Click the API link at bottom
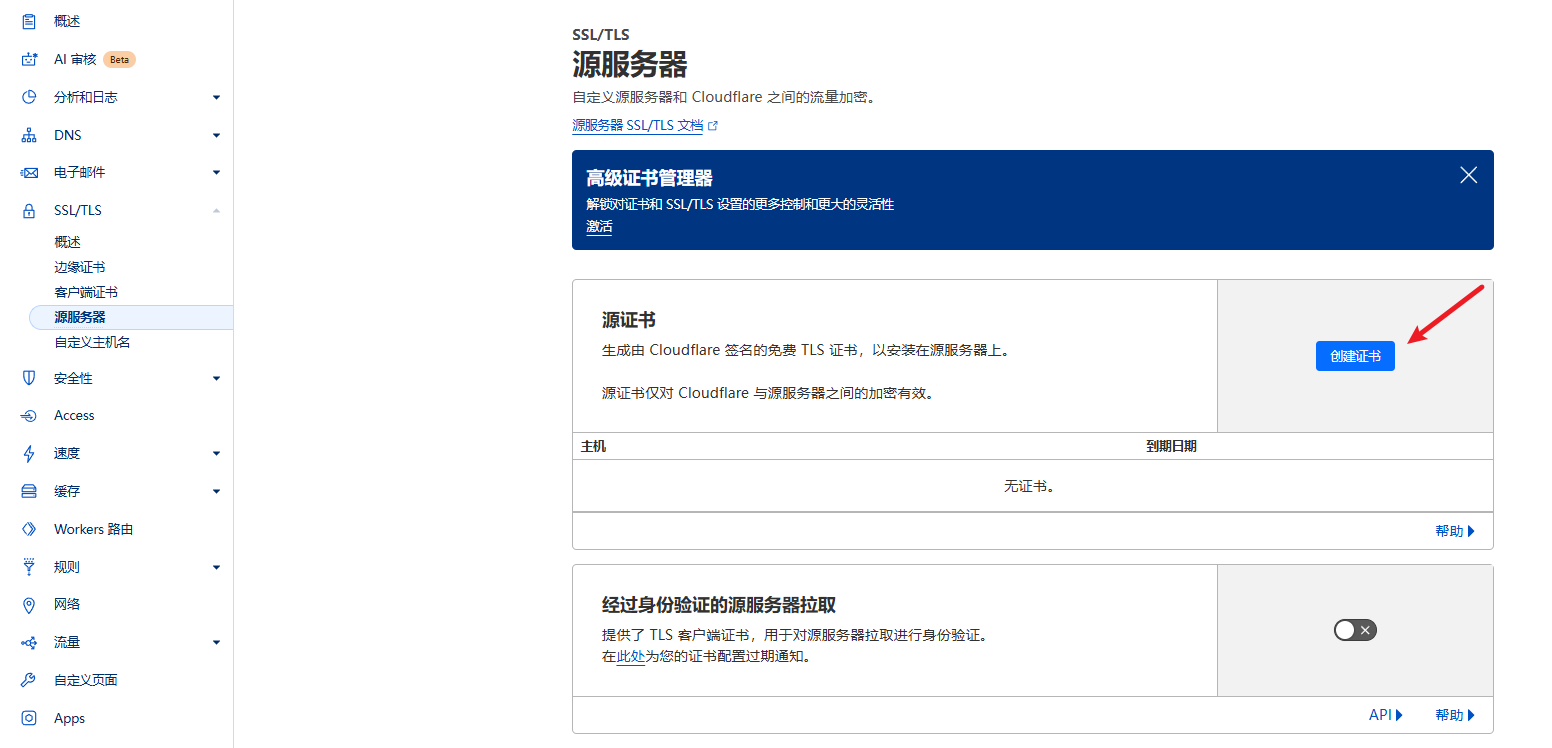Image resolution: width=1552 pixels, height=748 pixels. pos(1386,715)
